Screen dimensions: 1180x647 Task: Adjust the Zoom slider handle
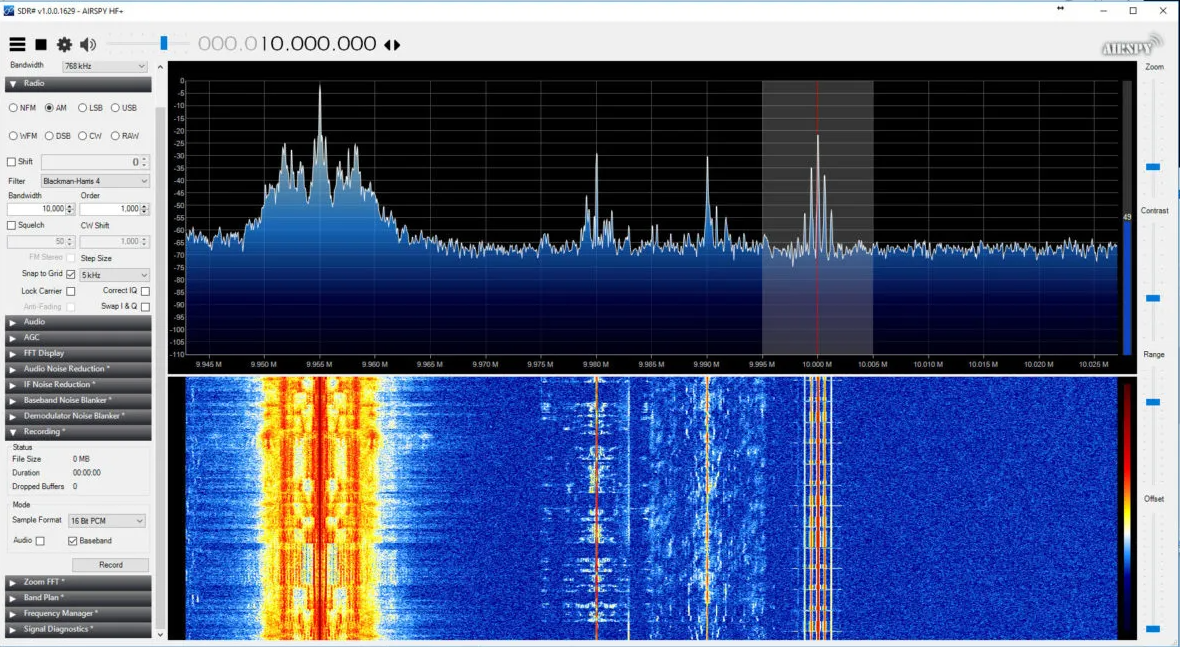1153,167
